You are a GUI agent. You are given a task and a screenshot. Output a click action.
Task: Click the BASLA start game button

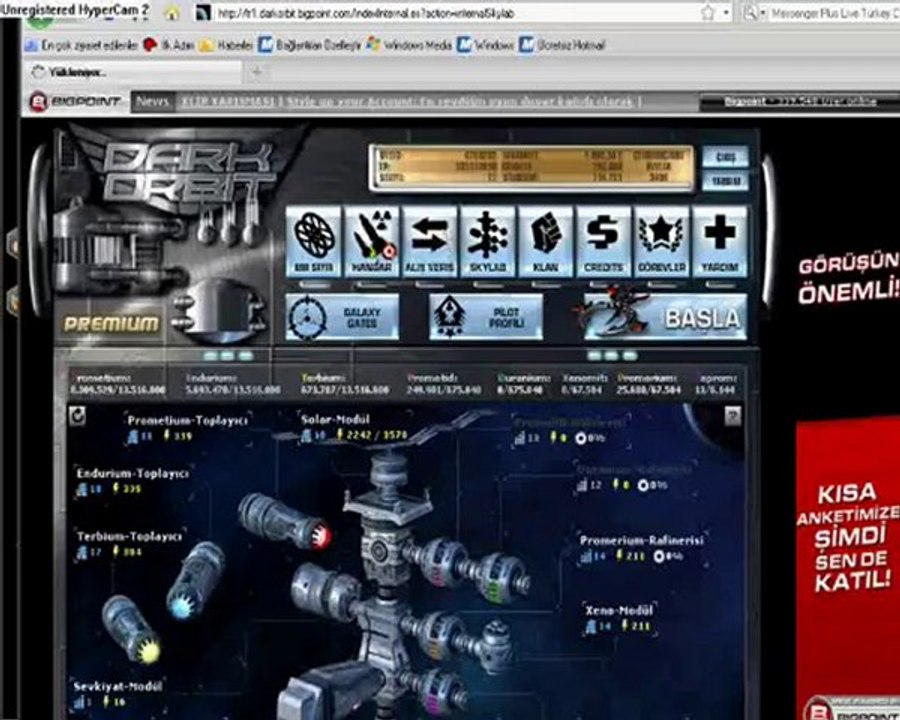(x=666, y=317)
